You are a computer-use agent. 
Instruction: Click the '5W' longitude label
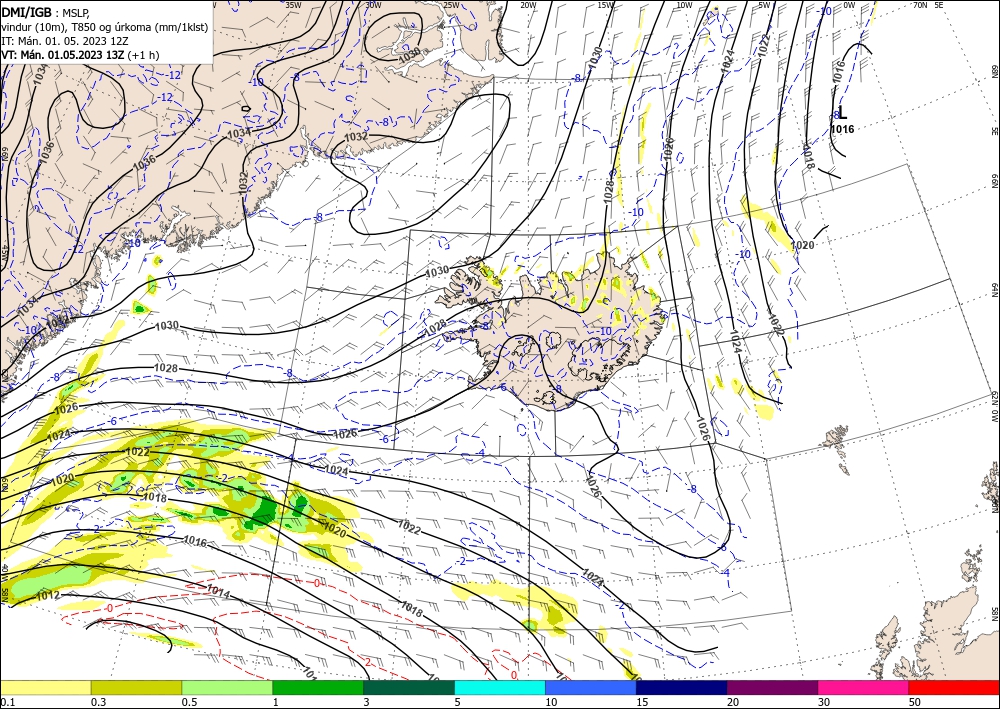pyautogui.click(x=764, y=5)
